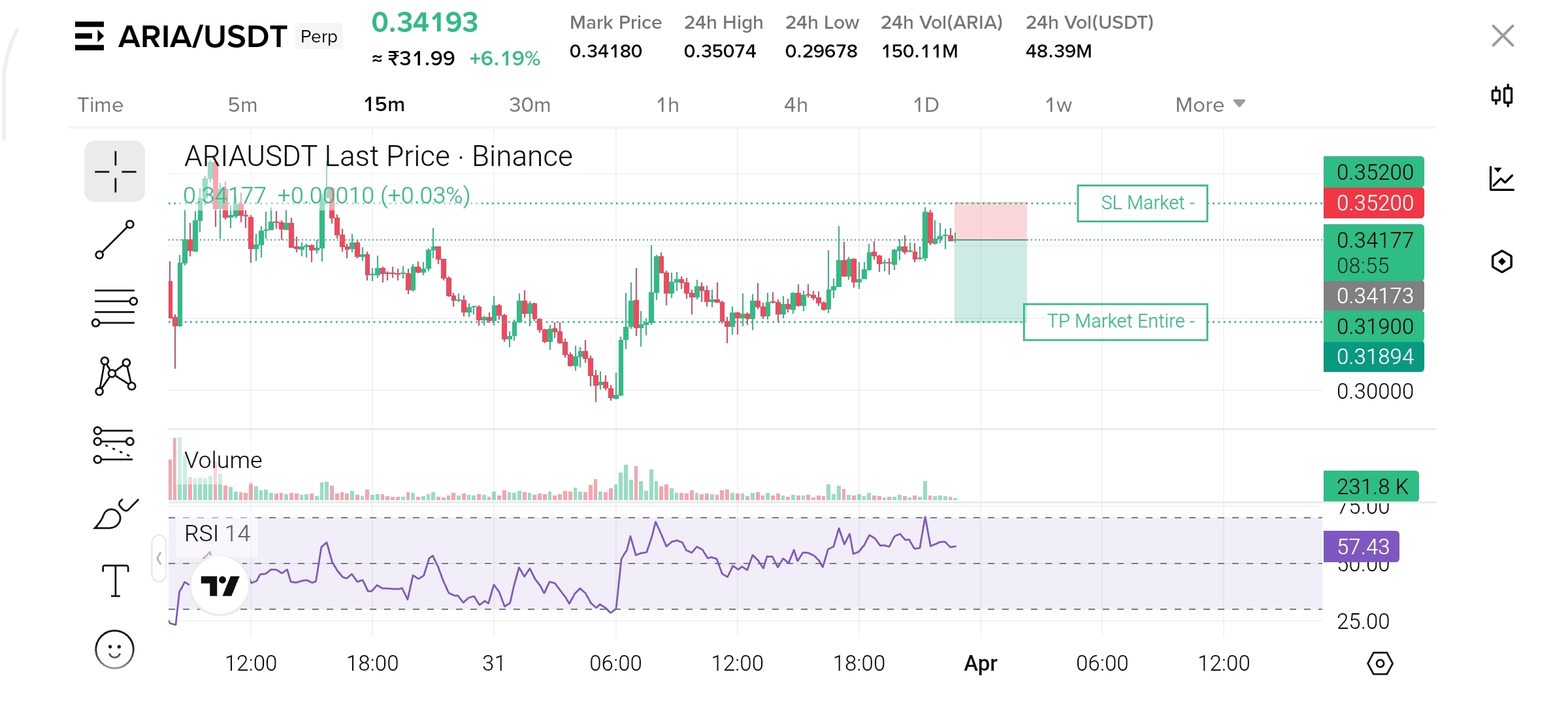Click the ARIAUSDT Last Price Binance title

coord(378,157)
